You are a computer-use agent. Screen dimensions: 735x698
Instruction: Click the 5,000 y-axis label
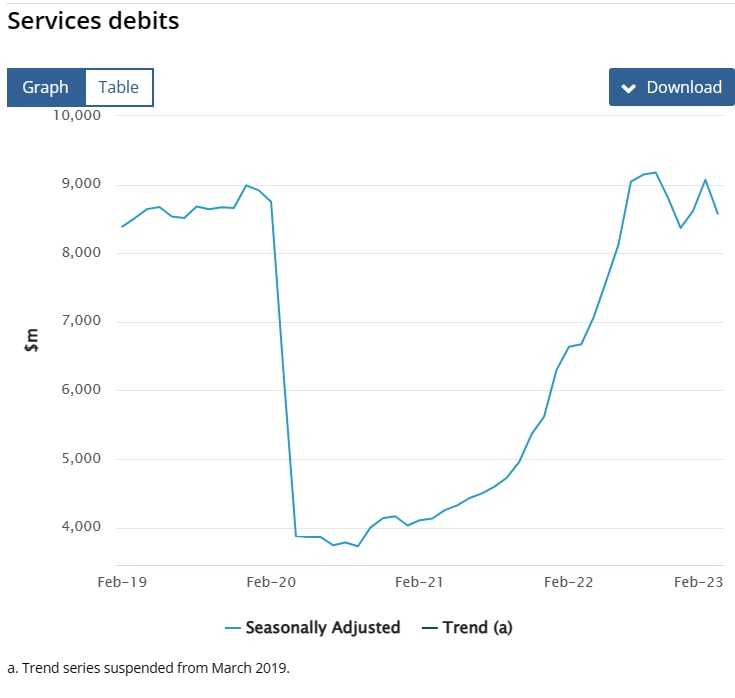(80, 459)
